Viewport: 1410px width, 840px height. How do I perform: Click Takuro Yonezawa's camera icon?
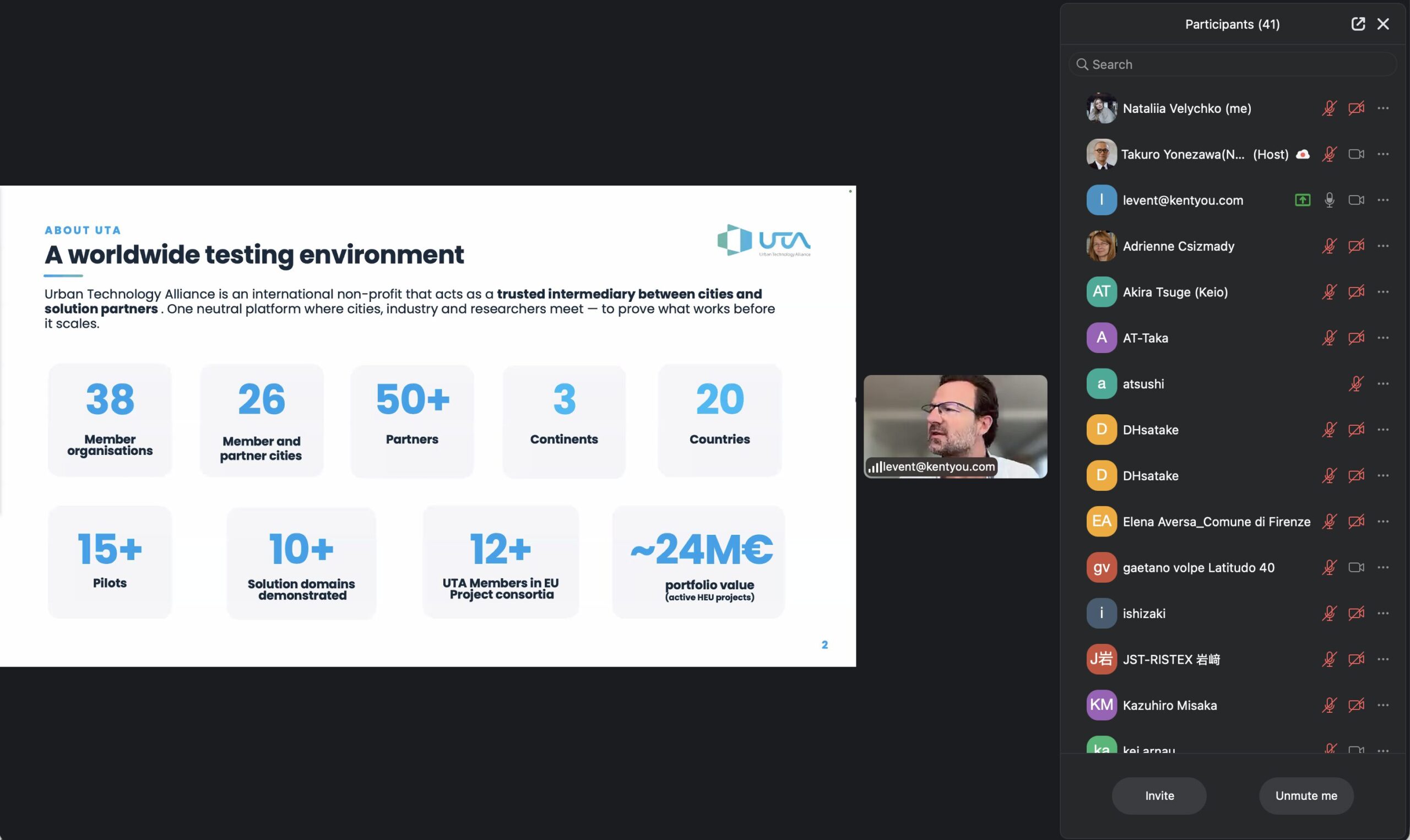(x=1356, y=154)
